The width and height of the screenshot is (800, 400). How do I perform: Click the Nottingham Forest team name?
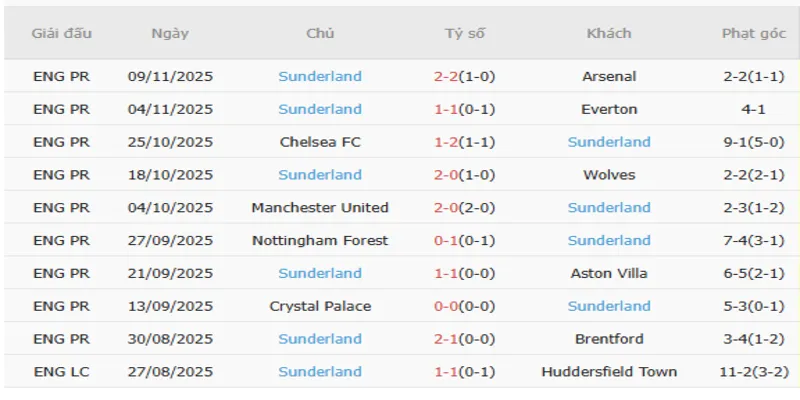coord(320,241)
